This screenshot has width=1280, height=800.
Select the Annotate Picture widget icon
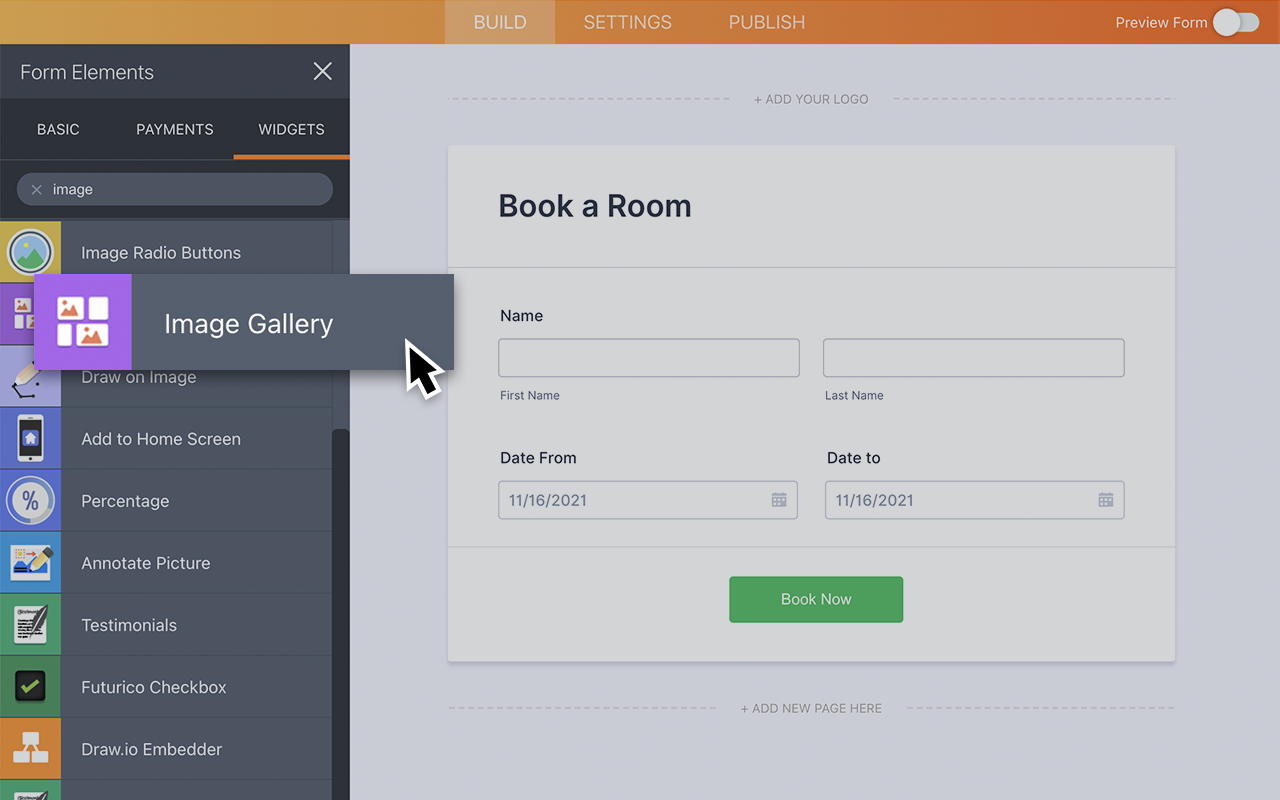pos(30,563)
